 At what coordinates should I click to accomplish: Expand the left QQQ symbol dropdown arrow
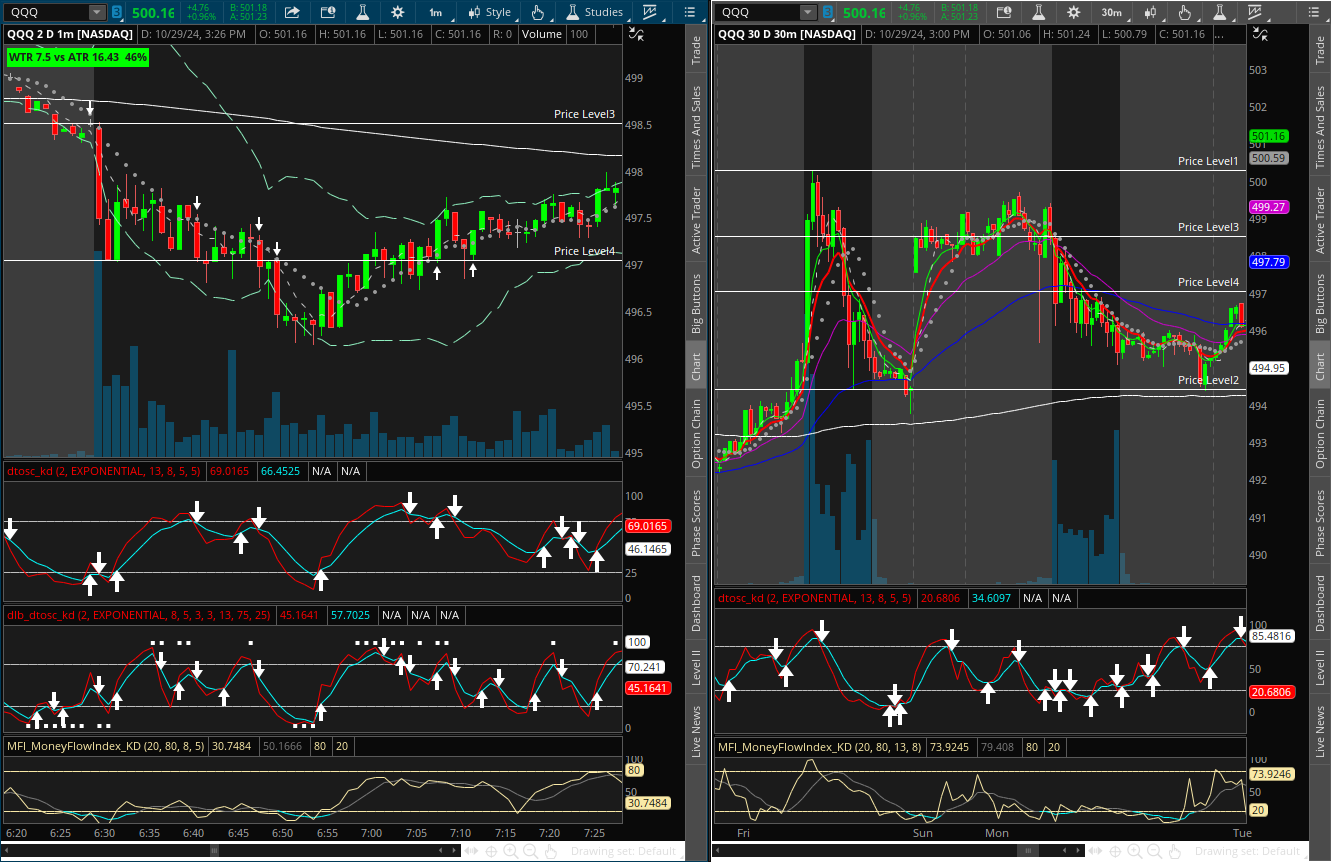tap(96, 12)
